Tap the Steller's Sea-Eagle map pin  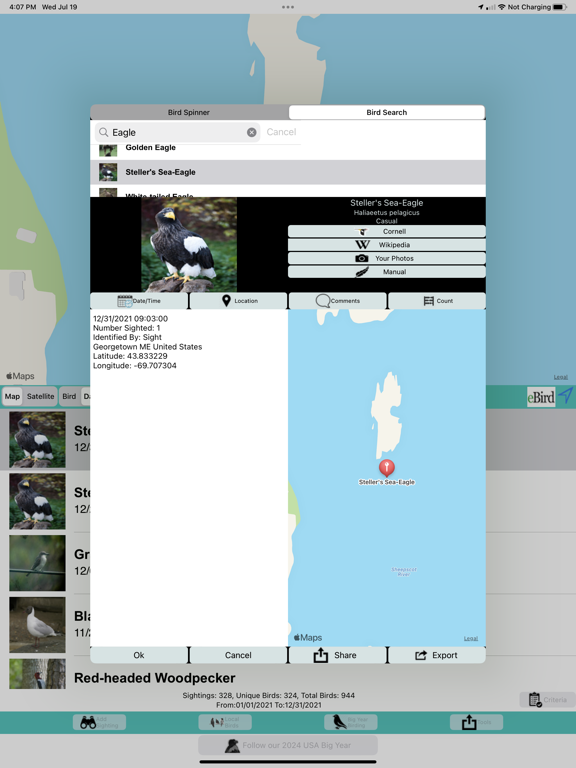tap(386, 468)
